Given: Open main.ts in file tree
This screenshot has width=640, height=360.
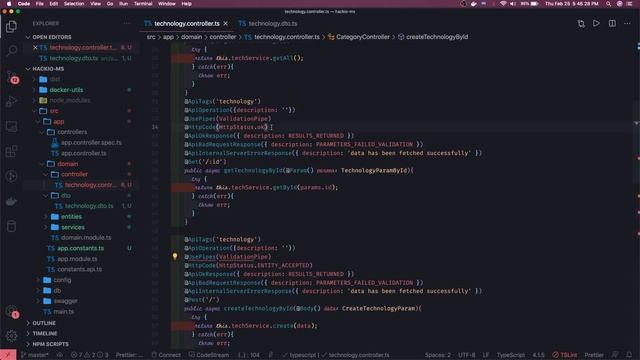Looking at the screenshot, I should pyautogui.click(x=63, y=311).
